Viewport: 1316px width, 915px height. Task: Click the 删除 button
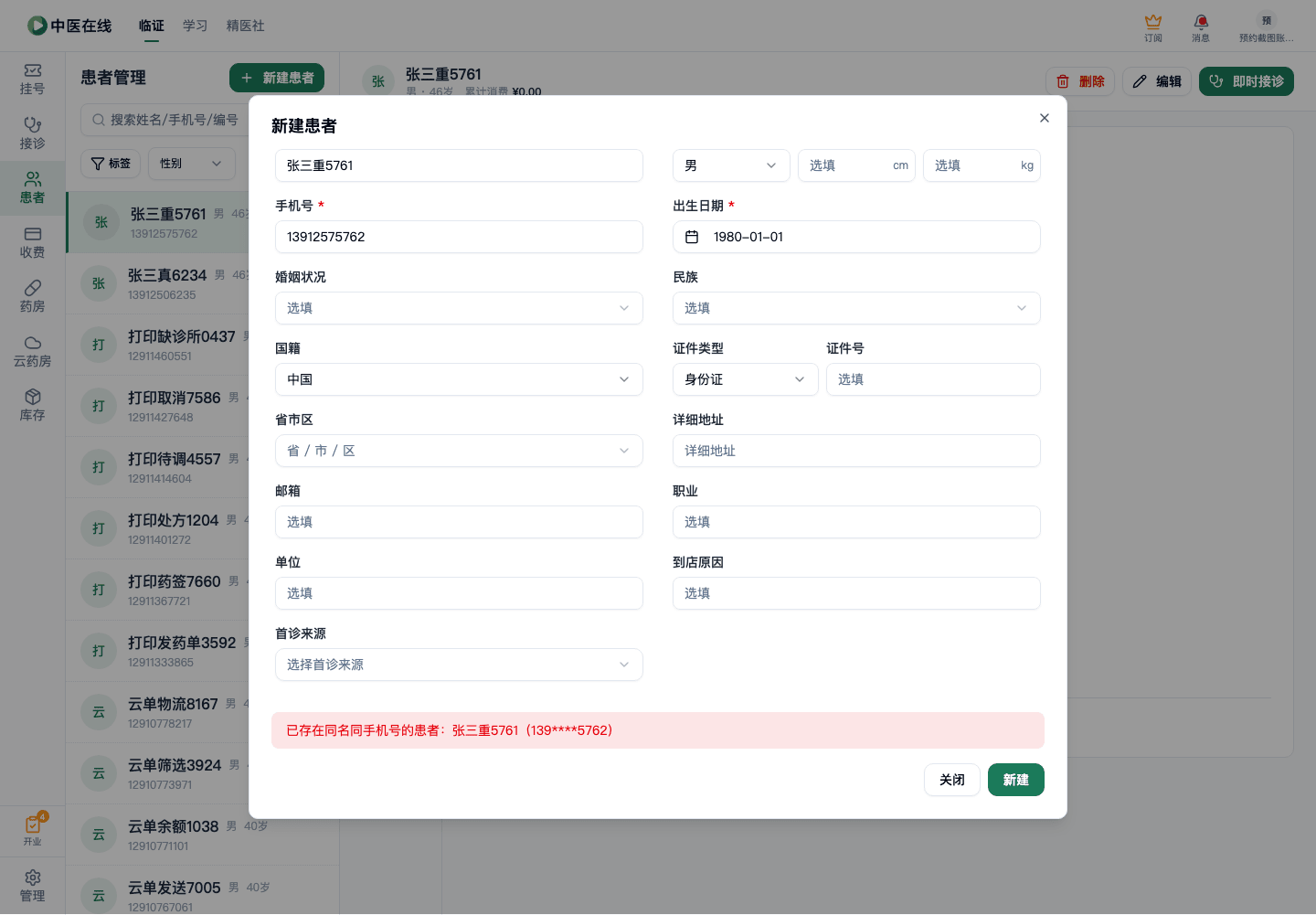[x=1080, y=81]
